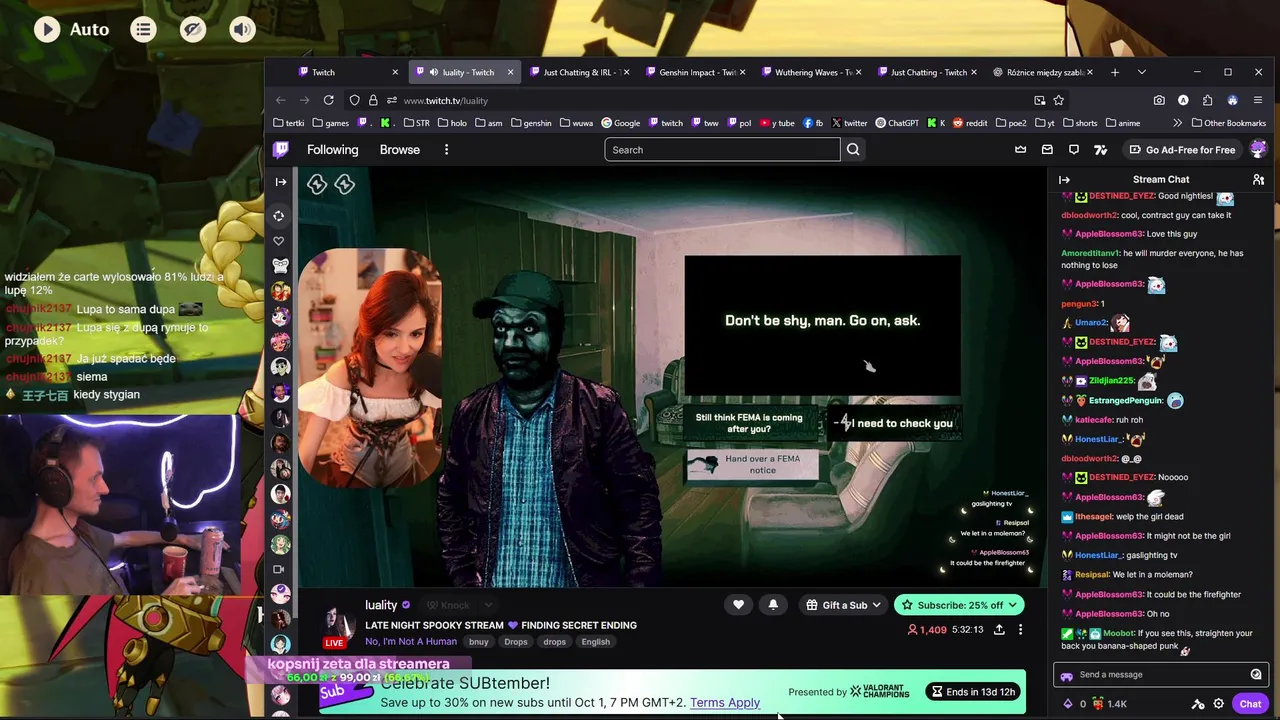Screen dimensions: 1280x720
Task: Click the address bar URL twitch.tv/luality
Action: pyautogui.click(x=446, y=100)
